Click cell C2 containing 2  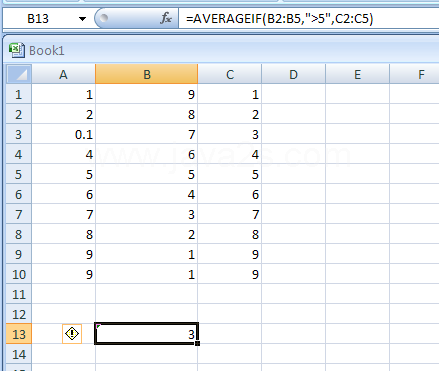pos(230,114)
